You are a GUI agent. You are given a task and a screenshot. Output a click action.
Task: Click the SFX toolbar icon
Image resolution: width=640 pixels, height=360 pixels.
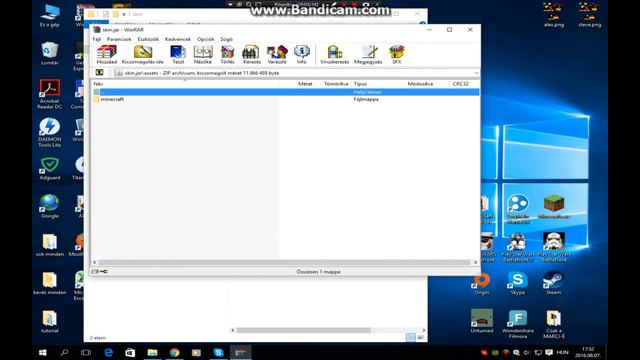tap(396, 54)
